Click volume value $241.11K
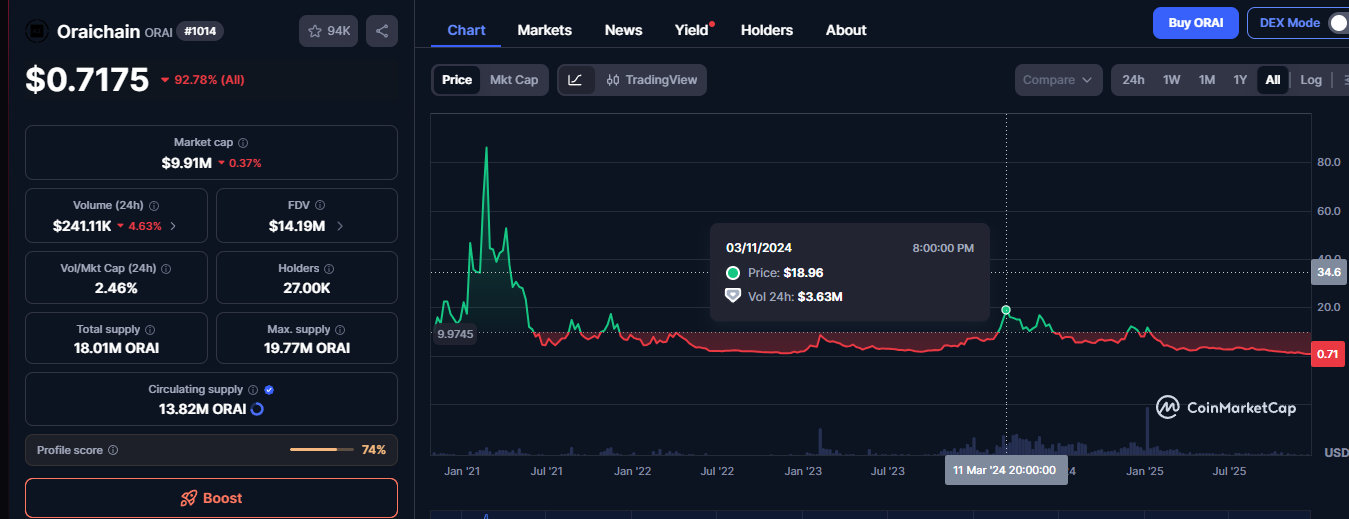The width and height of the screenshot is (1349, 519). [82, 226]
